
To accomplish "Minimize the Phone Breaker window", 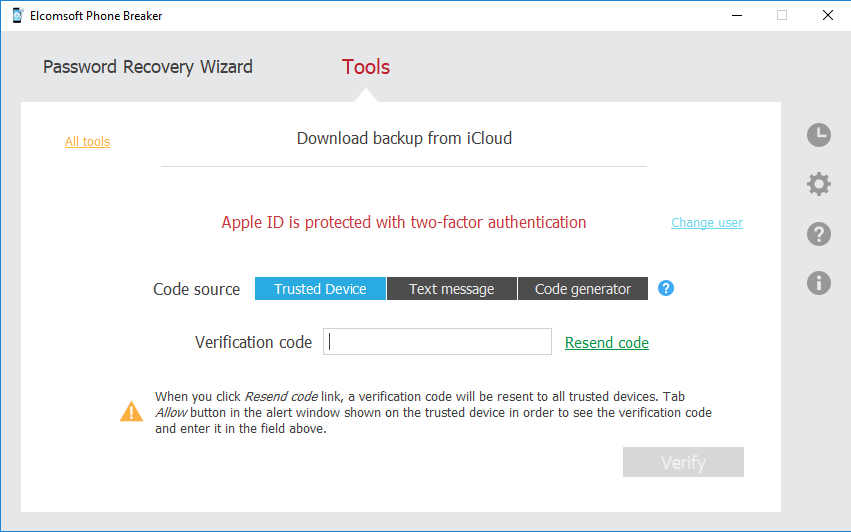I will click(735, 15).
